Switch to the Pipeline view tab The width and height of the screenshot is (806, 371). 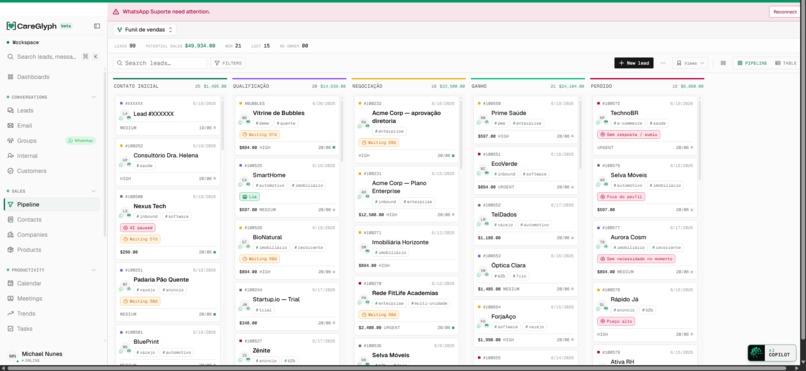point(752,63)
